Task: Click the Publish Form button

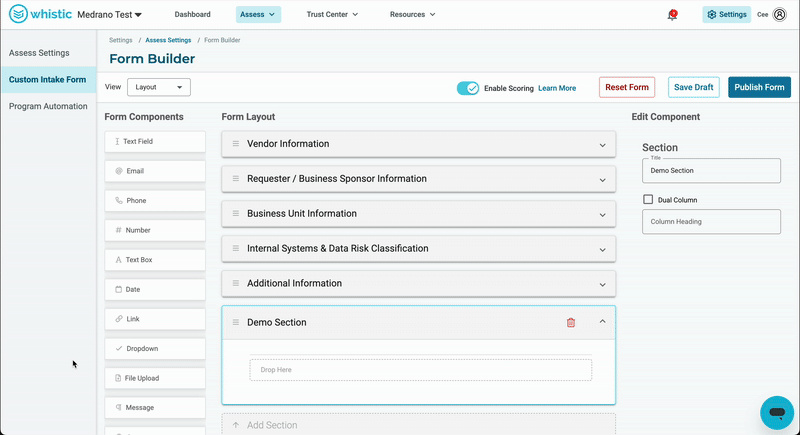Action: coord(759,87)
